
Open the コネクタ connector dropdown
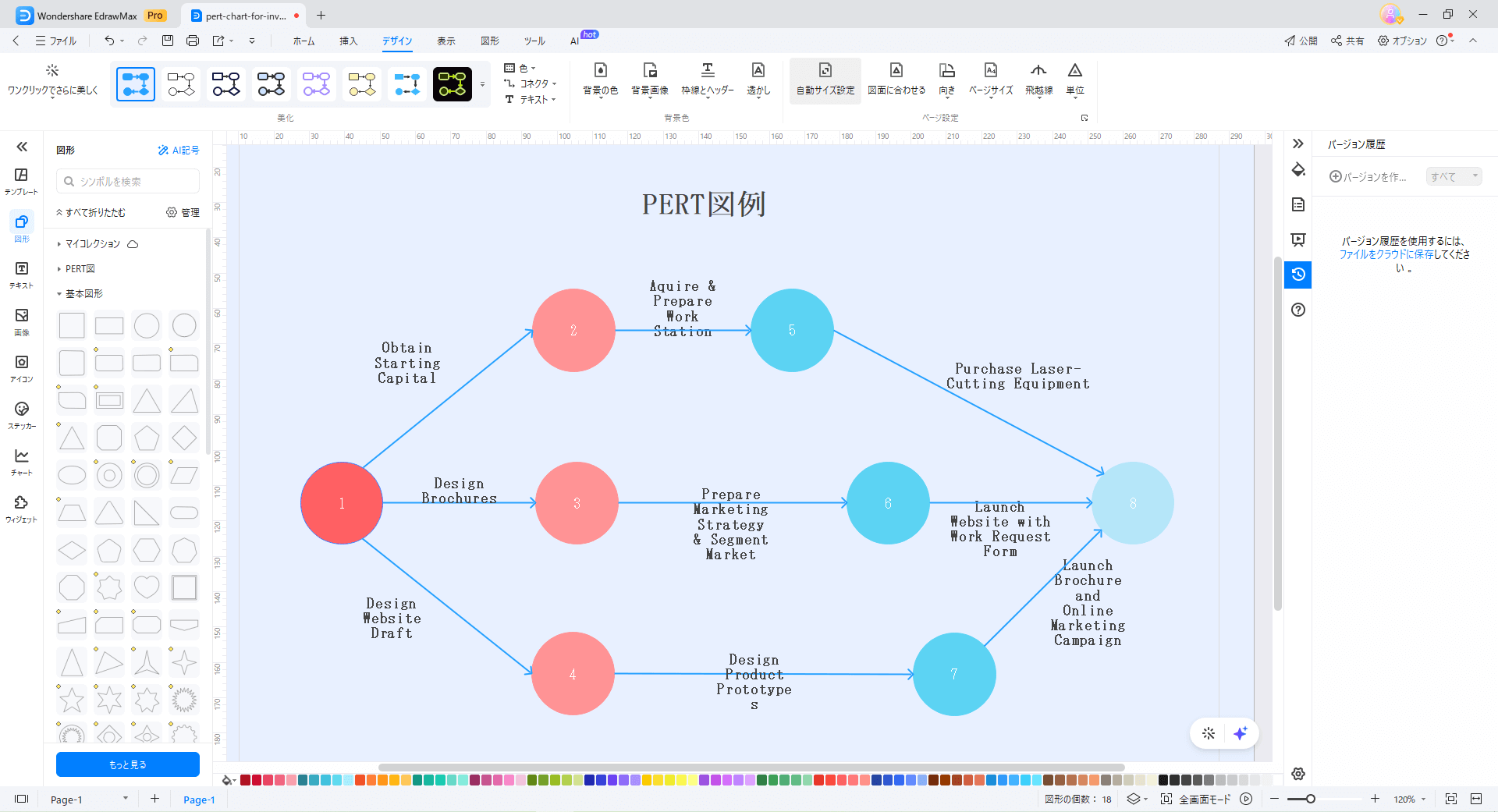coord(531,83)
